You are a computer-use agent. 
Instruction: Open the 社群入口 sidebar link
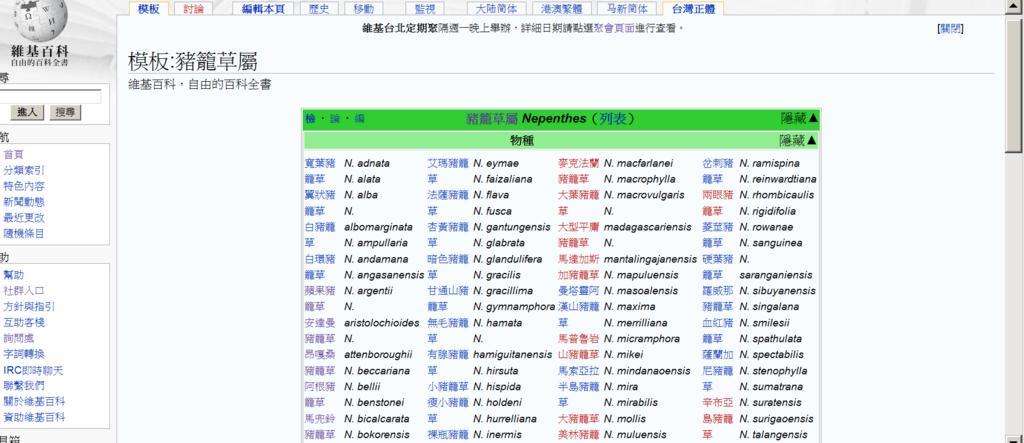point(24,291)
